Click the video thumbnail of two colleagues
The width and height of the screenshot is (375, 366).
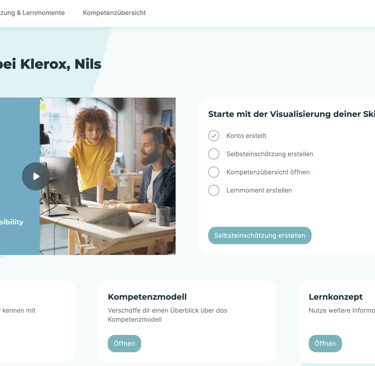[108, 176]
